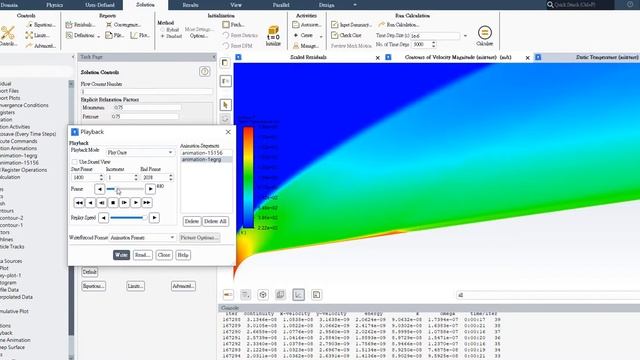The width and height of the screenshot is (640, 360).
Task: Click the t=0 Initialize icon
Action: point(273,36)
